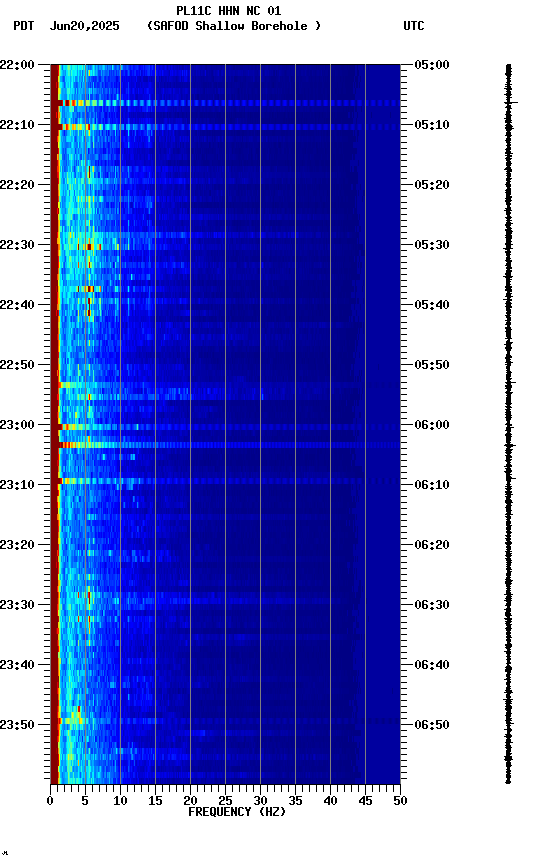Click the 35 Hz frequency tick label
The image size is (552, 864).
[x=295, y=801]
